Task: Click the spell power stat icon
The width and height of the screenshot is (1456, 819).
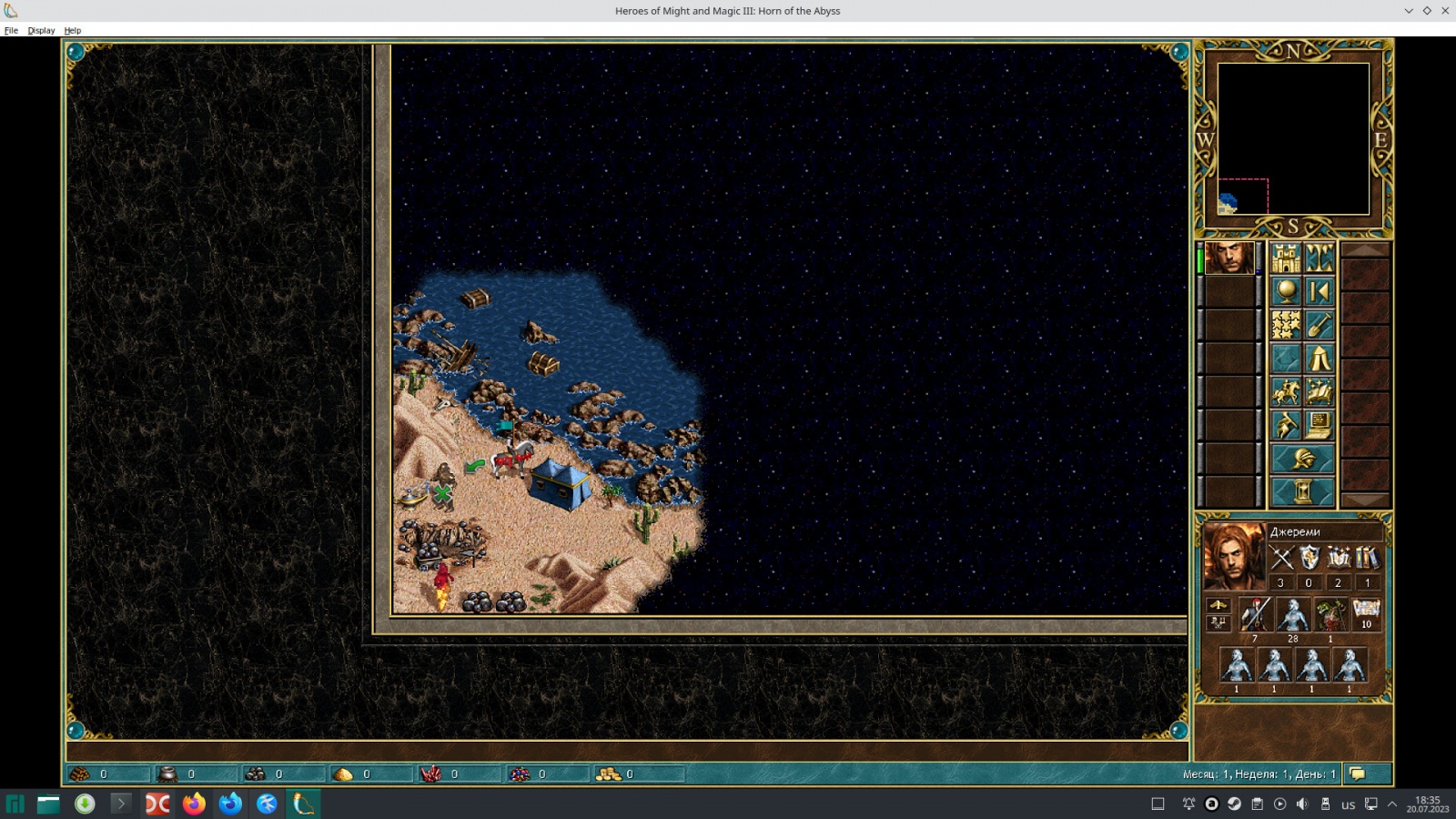Action: [1338, 558]
